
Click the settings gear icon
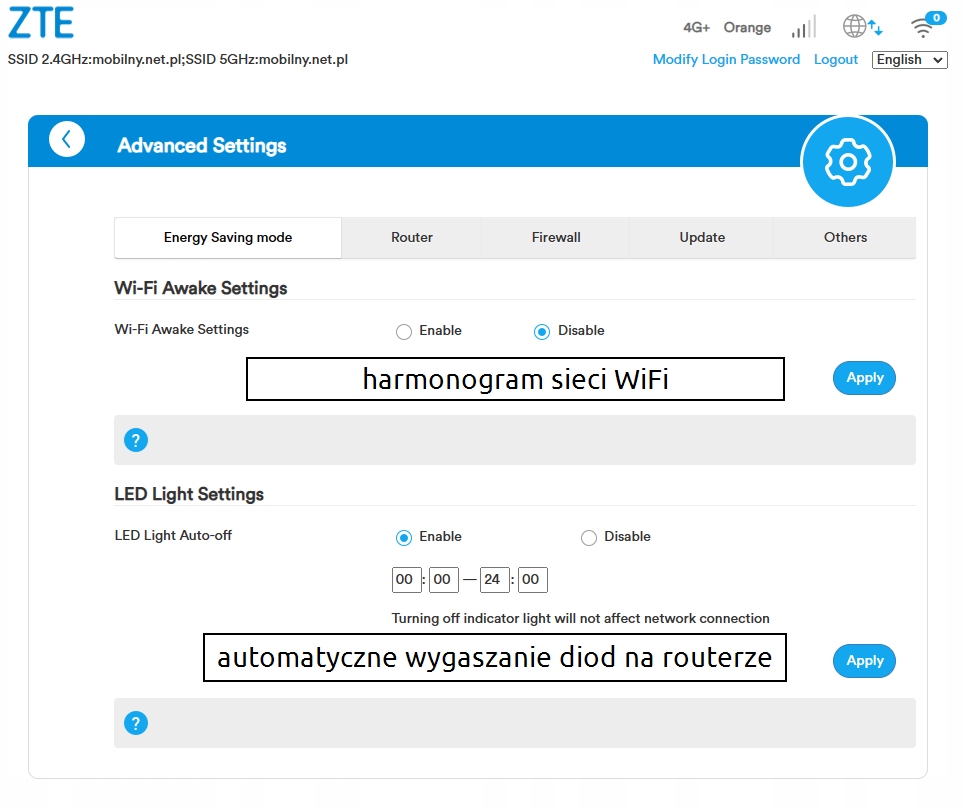848,162
